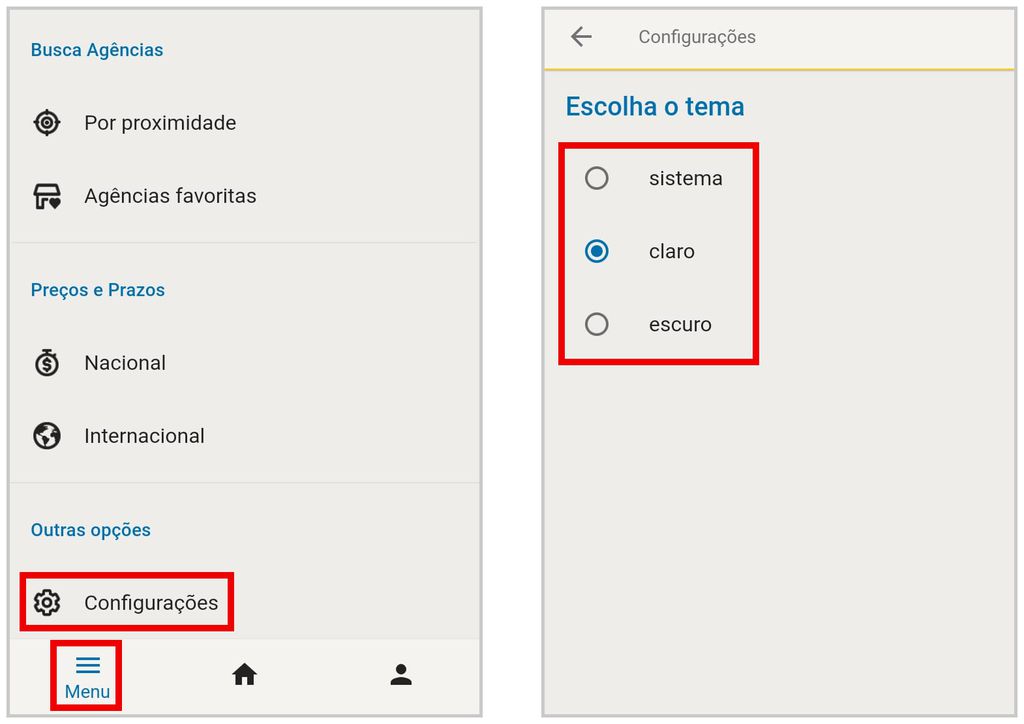Click the sistema theme label
Screen dimensions: 1024x724
[686, 178]
